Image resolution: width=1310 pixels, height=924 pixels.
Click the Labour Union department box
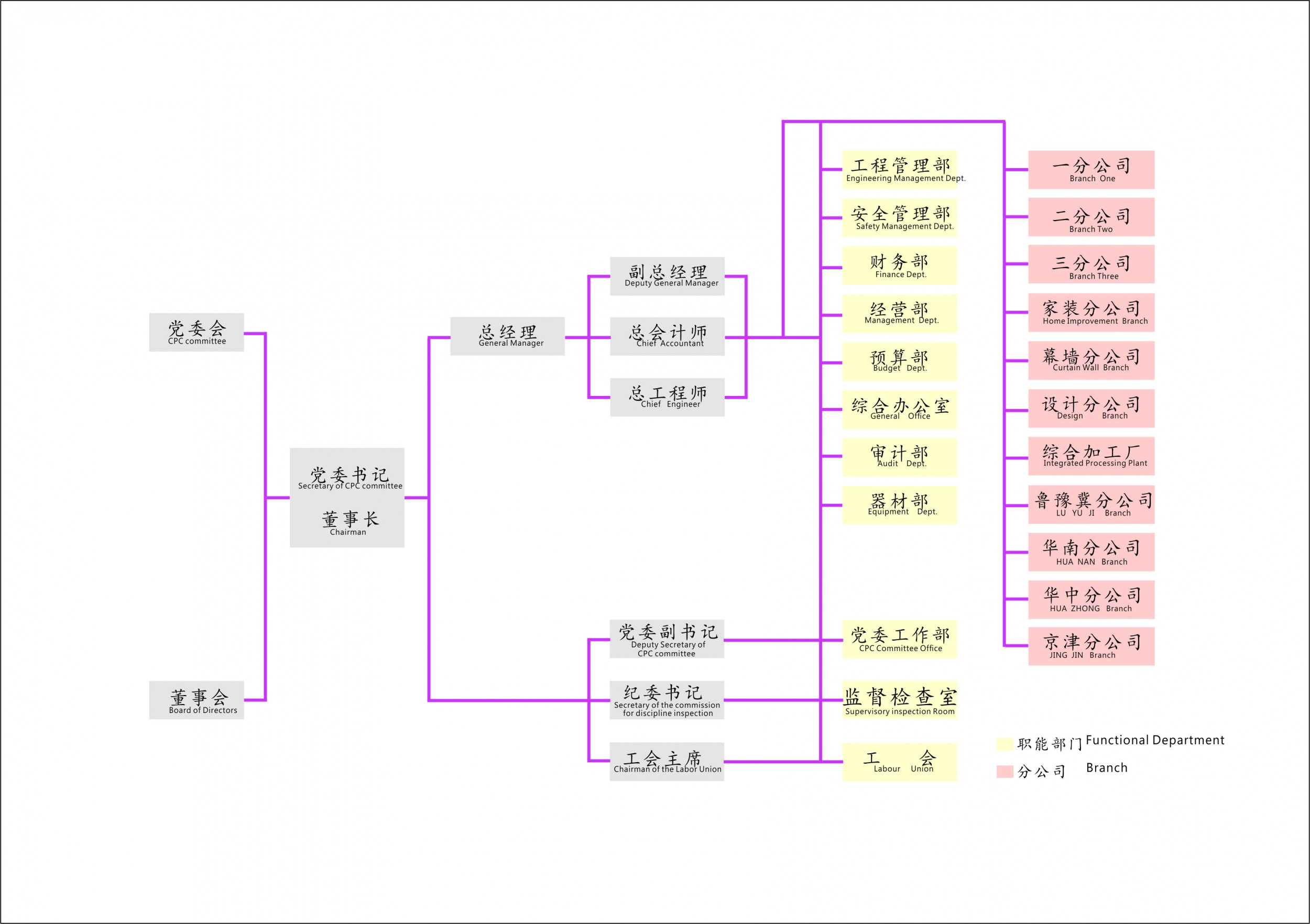pos(899,762)
